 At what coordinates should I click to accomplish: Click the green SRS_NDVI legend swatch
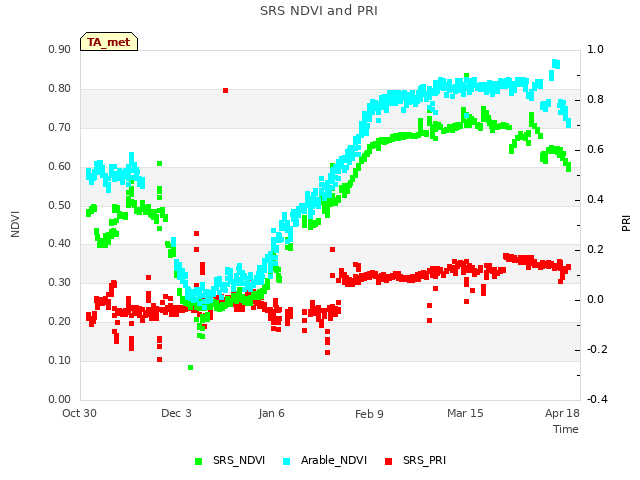coord(199,461)
